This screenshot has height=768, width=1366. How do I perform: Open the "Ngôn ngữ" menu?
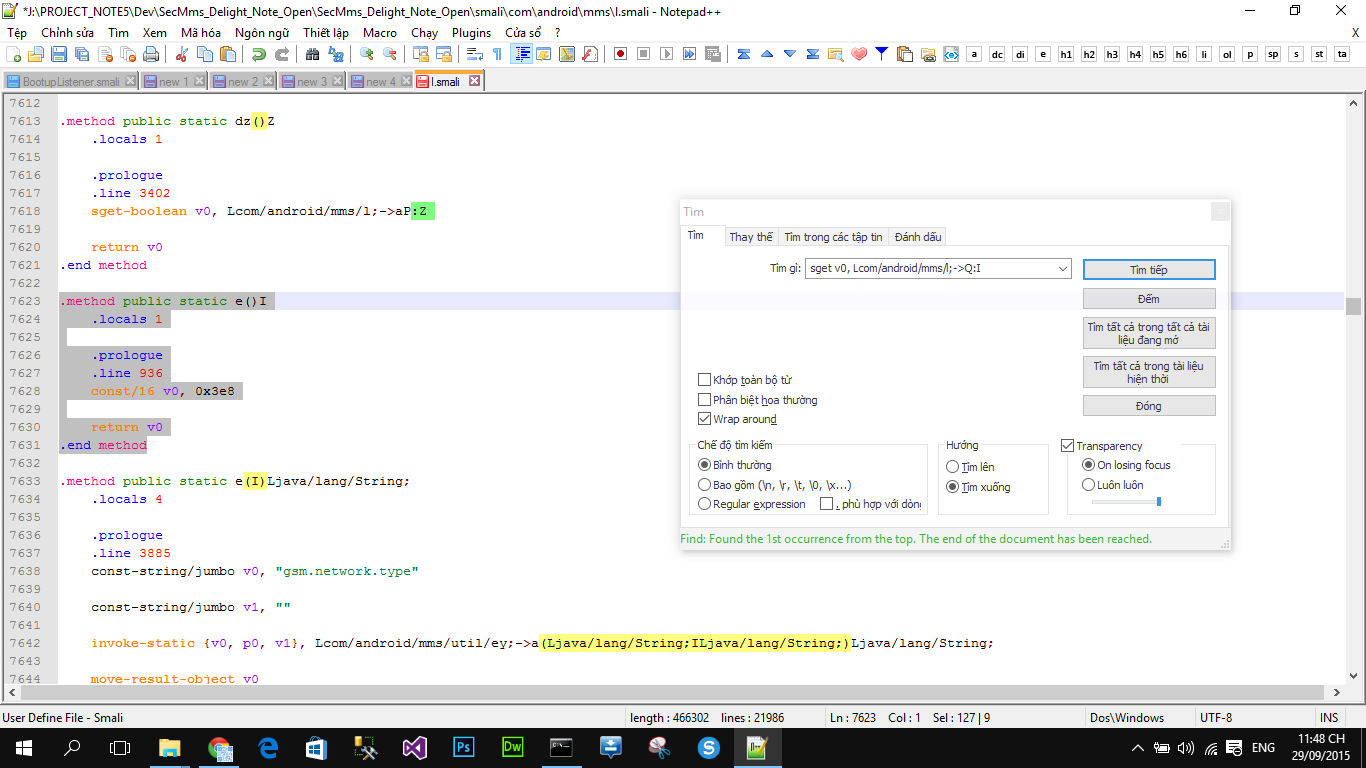262,32
